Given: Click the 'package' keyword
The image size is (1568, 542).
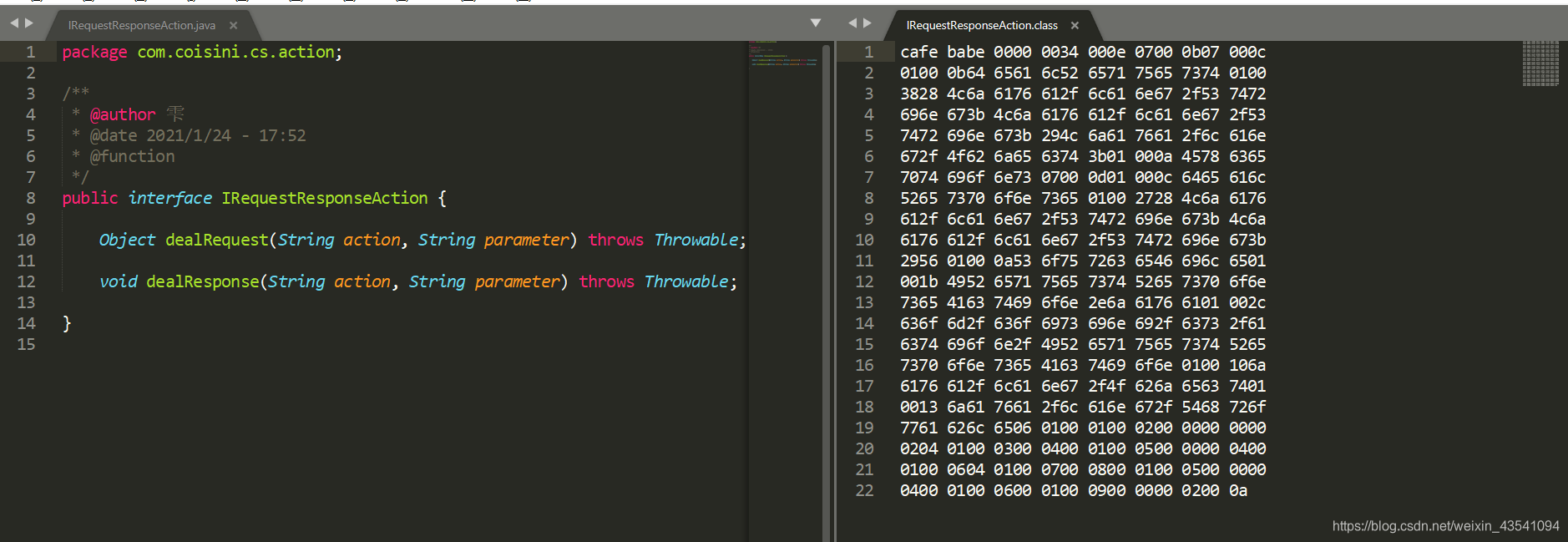Looking at the screenshot, I should pyautogui.click(x=94, y=52).
